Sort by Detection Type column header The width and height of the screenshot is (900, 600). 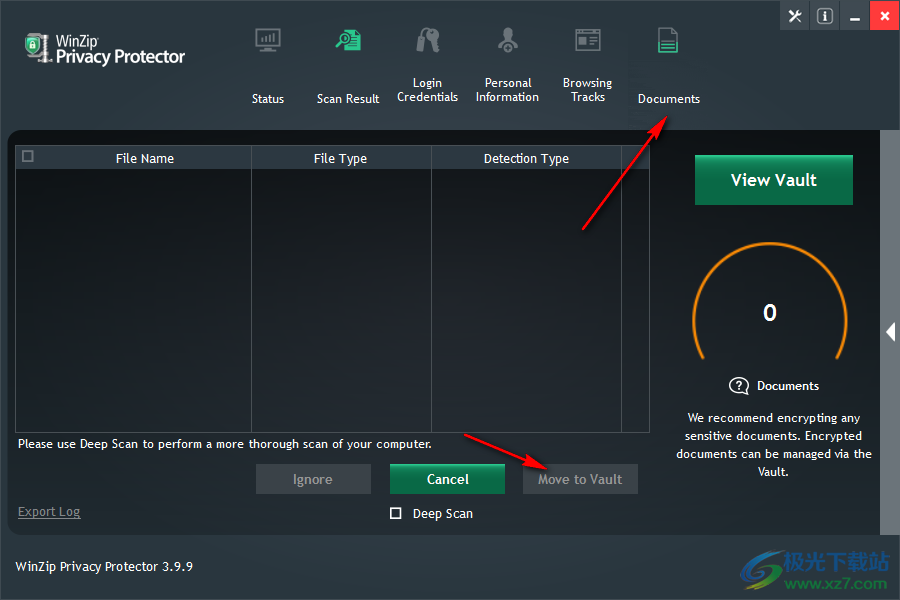526,158
